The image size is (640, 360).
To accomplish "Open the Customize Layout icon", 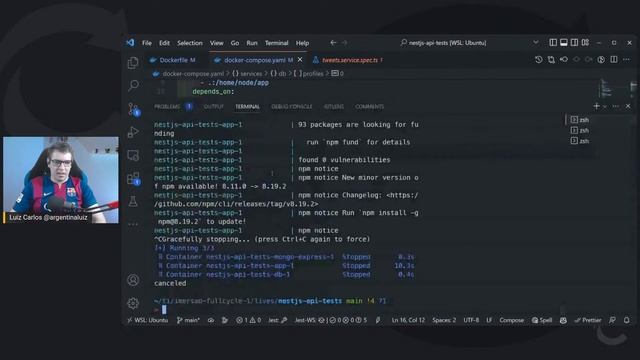I will point(585,42).
